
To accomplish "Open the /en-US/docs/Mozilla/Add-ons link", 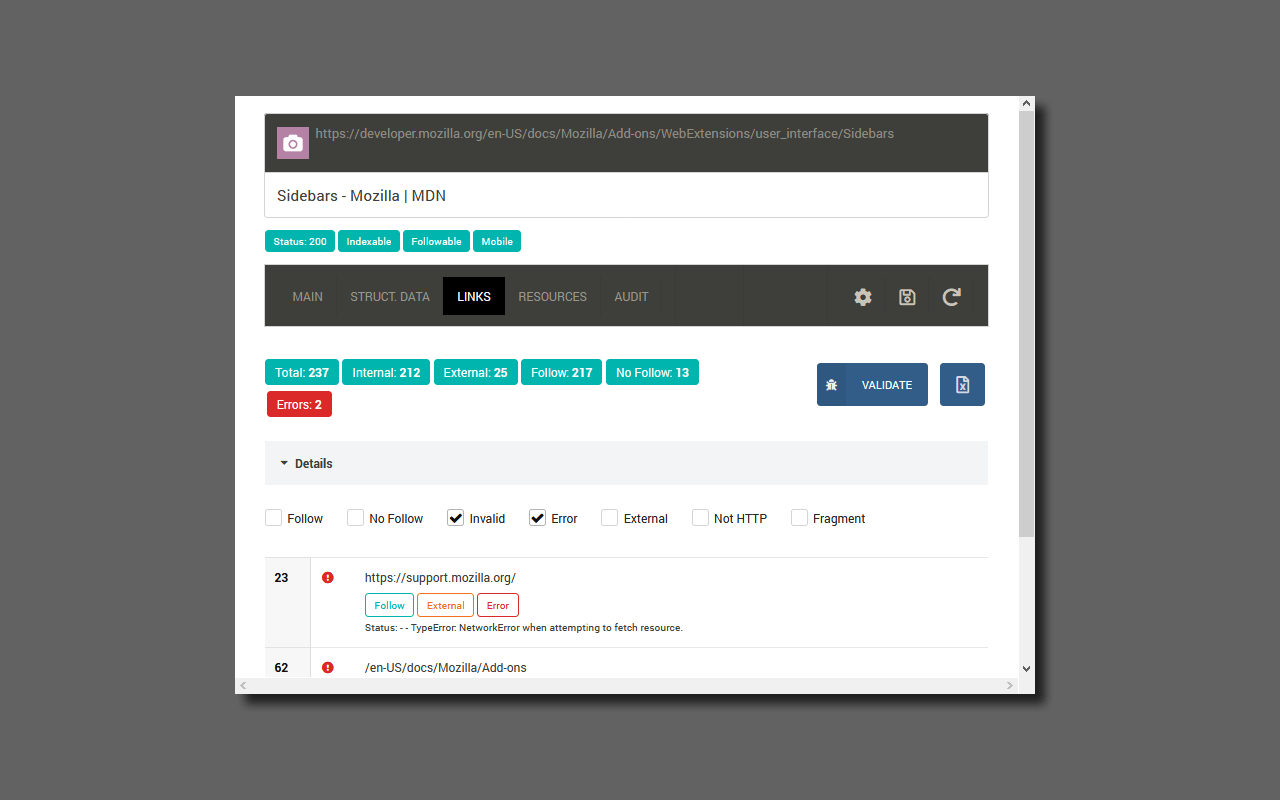I will pos(446,668).
